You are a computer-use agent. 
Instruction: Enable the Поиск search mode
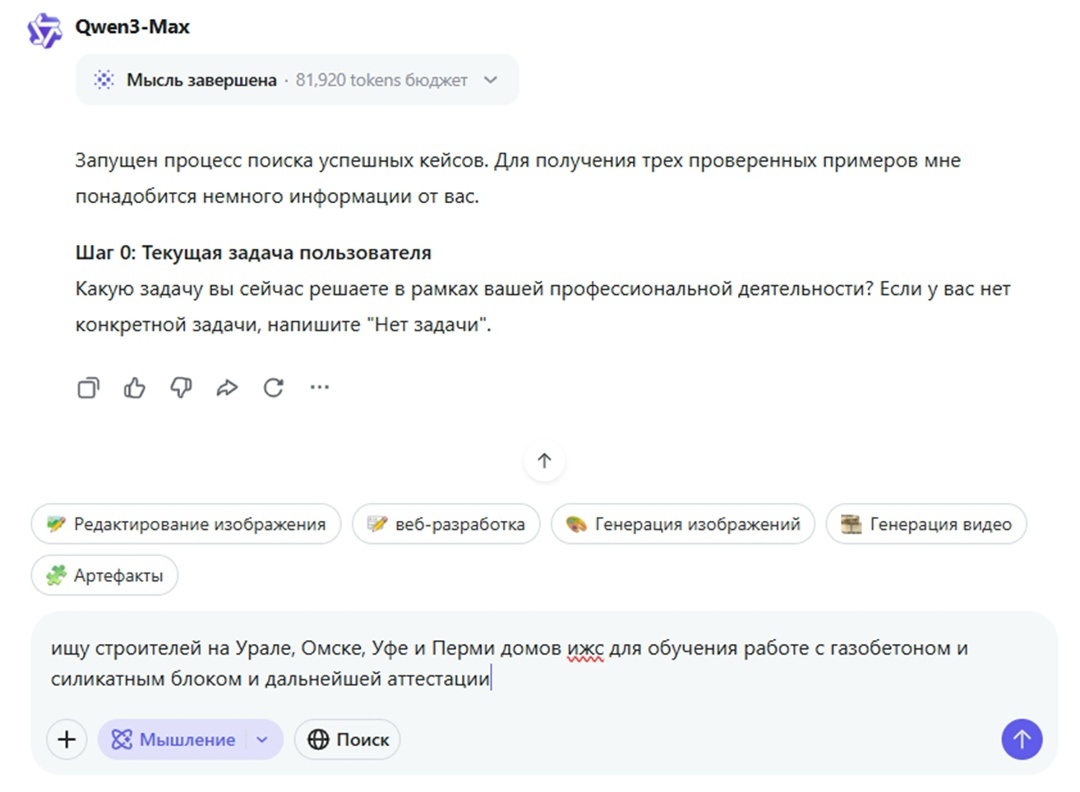pyautogui.click(x=347, y=739)
